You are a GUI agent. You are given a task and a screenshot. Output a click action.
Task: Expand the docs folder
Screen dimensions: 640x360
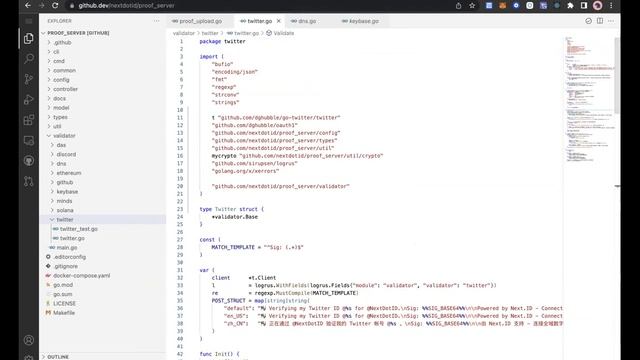pos(60,98)
